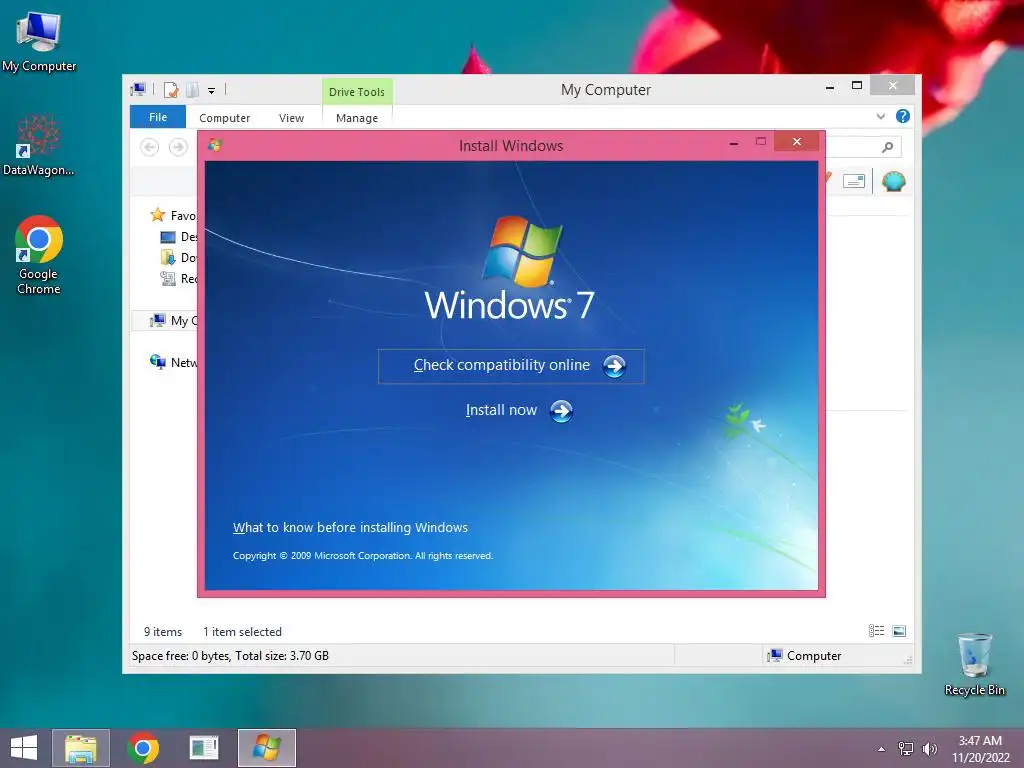Select Desktop under Favorites
1024x768 pixels.
point(178,236)
